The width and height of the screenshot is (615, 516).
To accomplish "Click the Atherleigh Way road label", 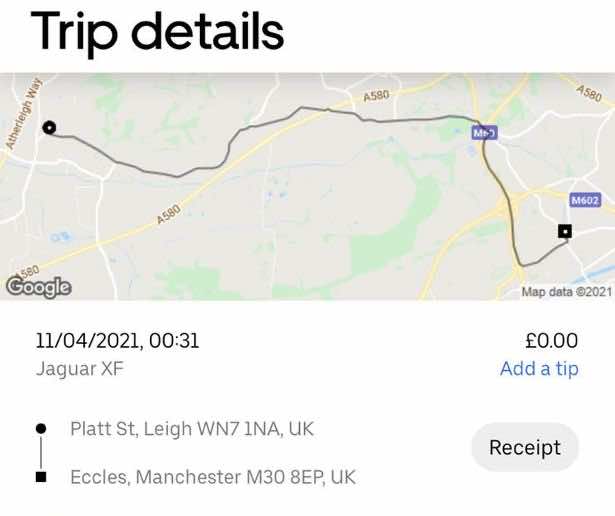I will tap(22, 114).
